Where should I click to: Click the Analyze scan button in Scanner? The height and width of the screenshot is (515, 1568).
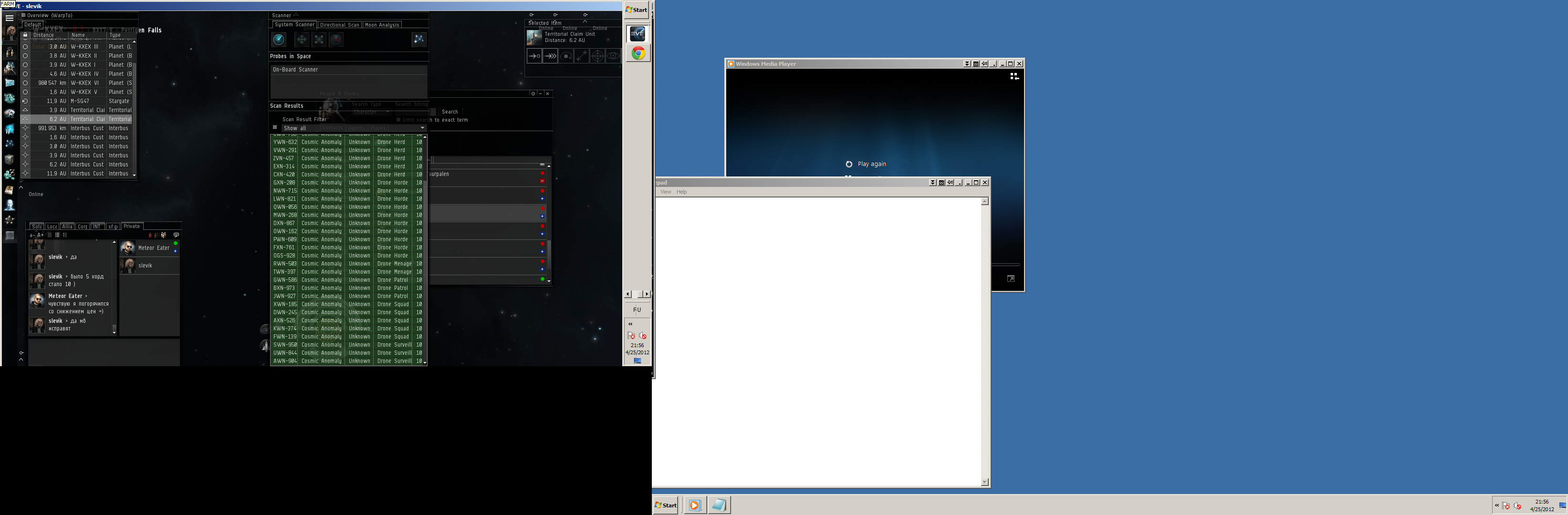279,40
